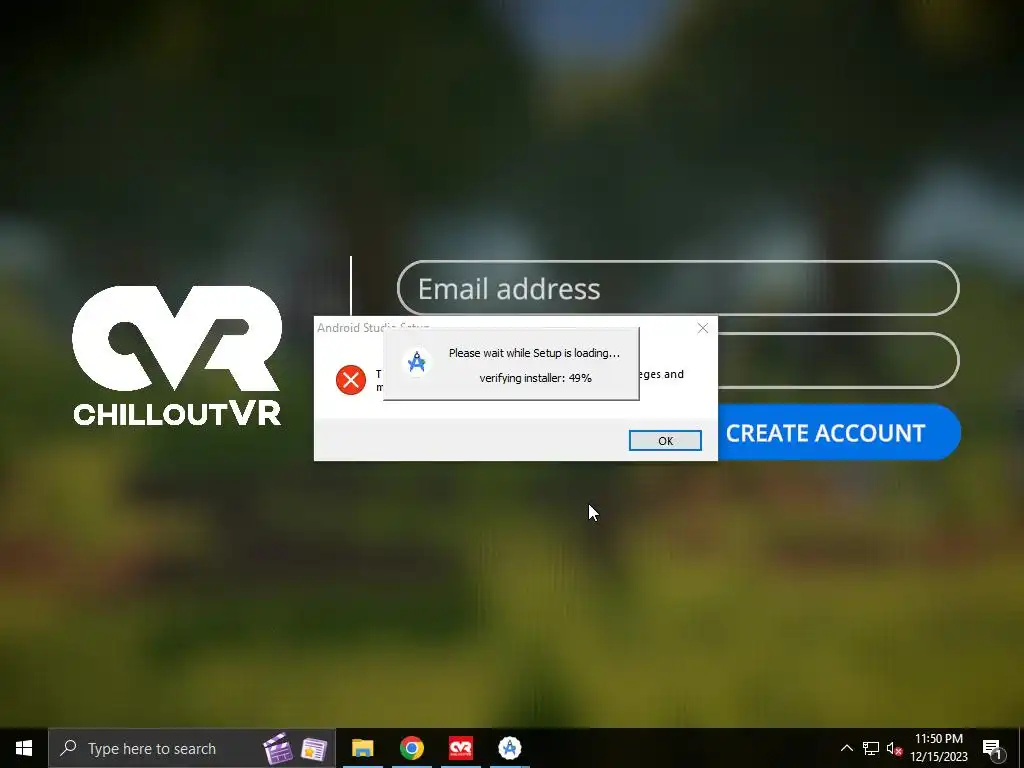Open the notification center icon
The image size is (1024, 768).
[993, 749]
